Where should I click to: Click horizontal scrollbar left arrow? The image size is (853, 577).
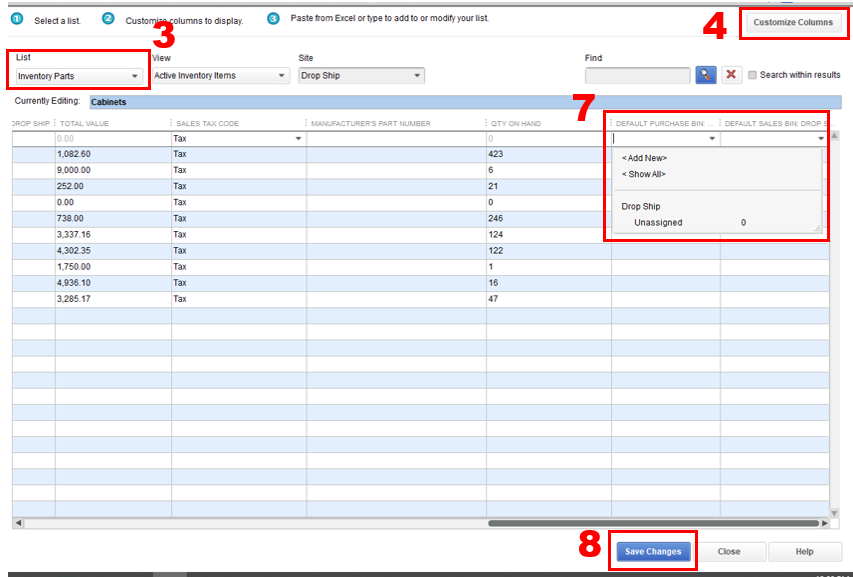(x=18, y=523)
